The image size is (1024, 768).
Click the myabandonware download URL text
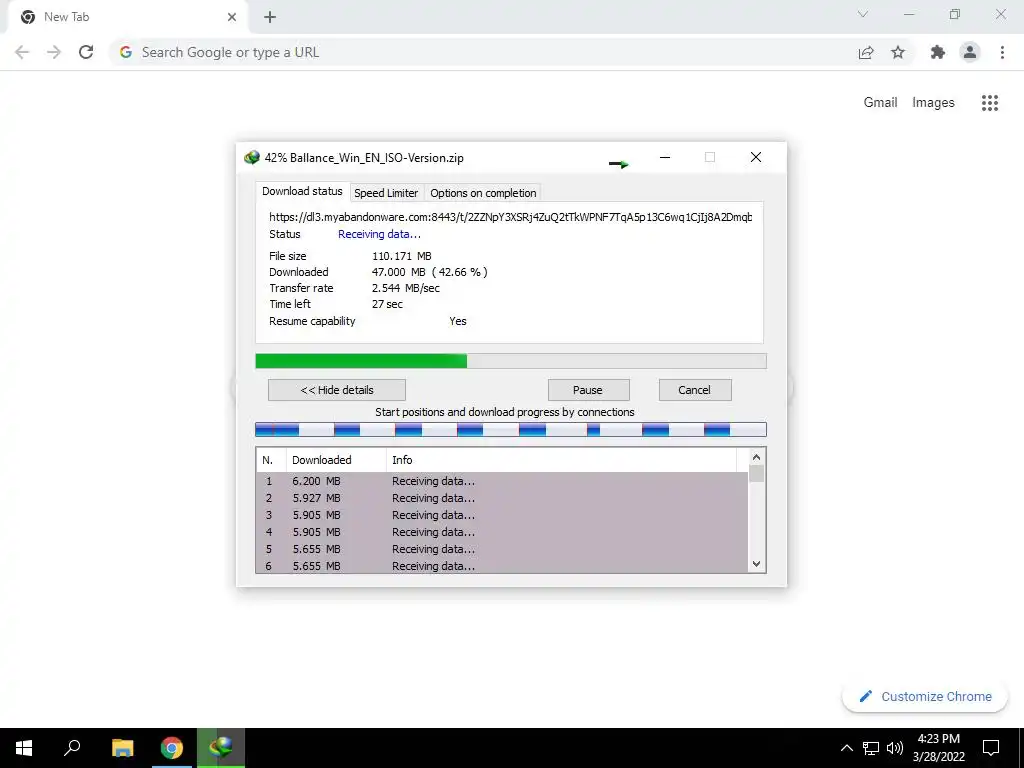tap(511, 217)
